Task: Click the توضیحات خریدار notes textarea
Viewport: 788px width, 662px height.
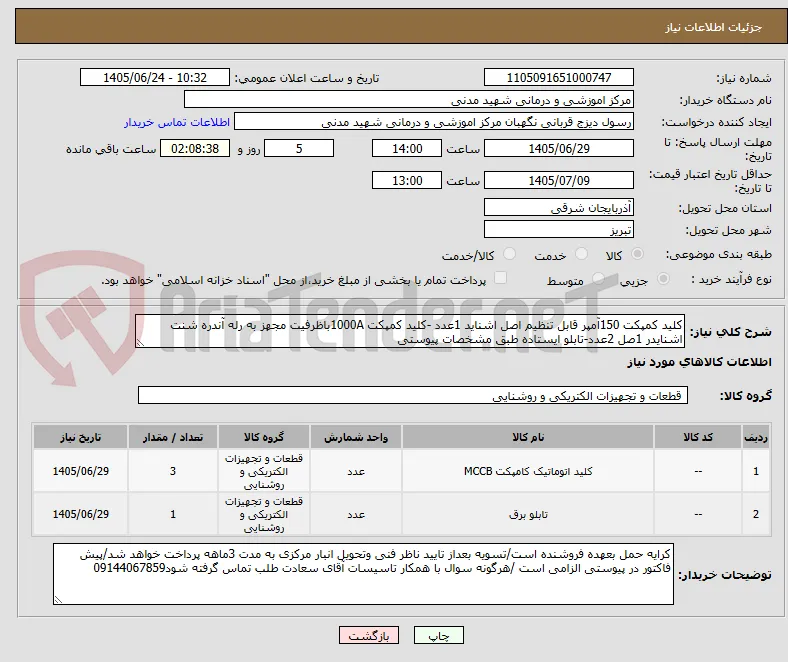Action: (x=363, y=574)
